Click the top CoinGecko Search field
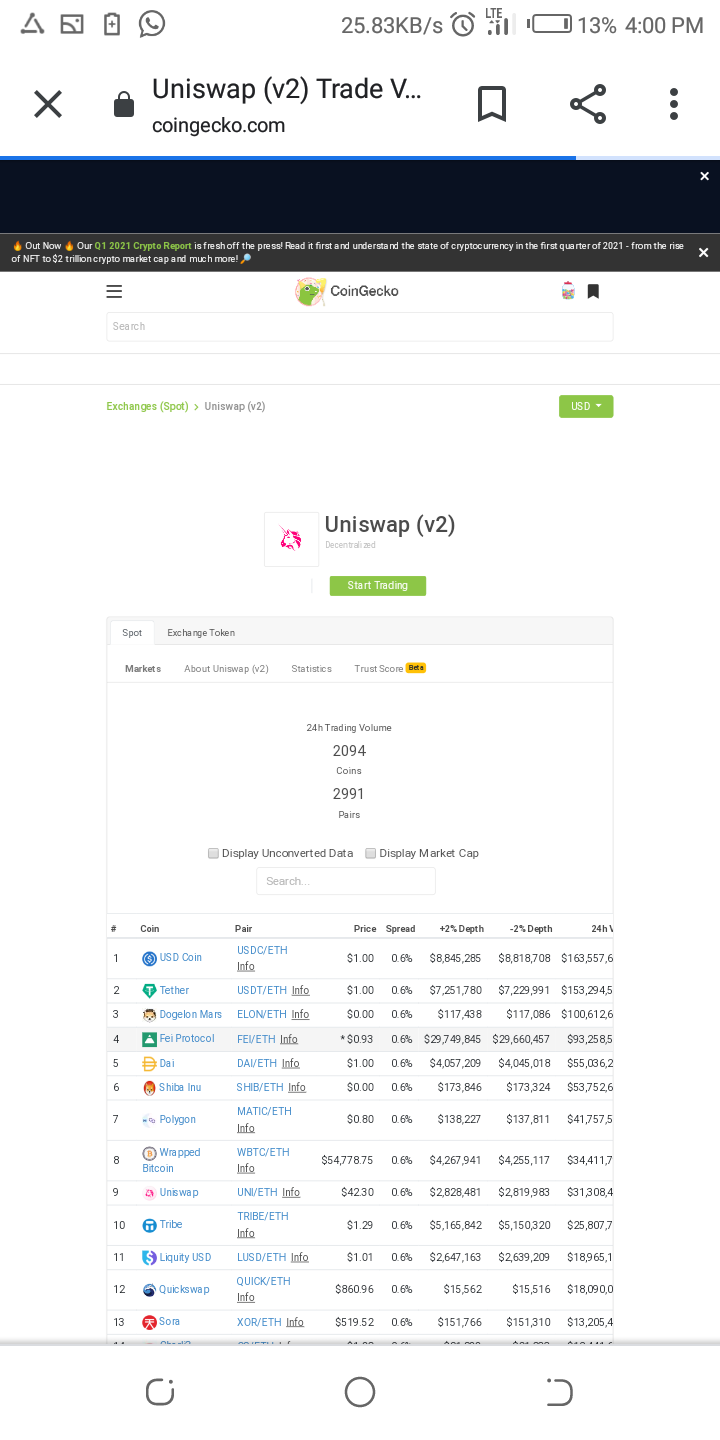 point(360,326)
